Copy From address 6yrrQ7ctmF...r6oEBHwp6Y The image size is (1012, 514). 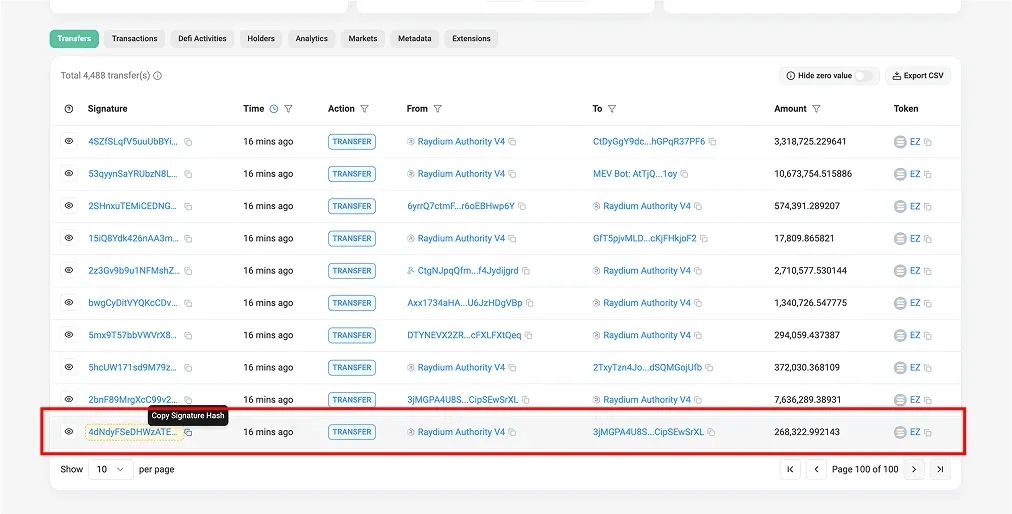pos(522,207)
